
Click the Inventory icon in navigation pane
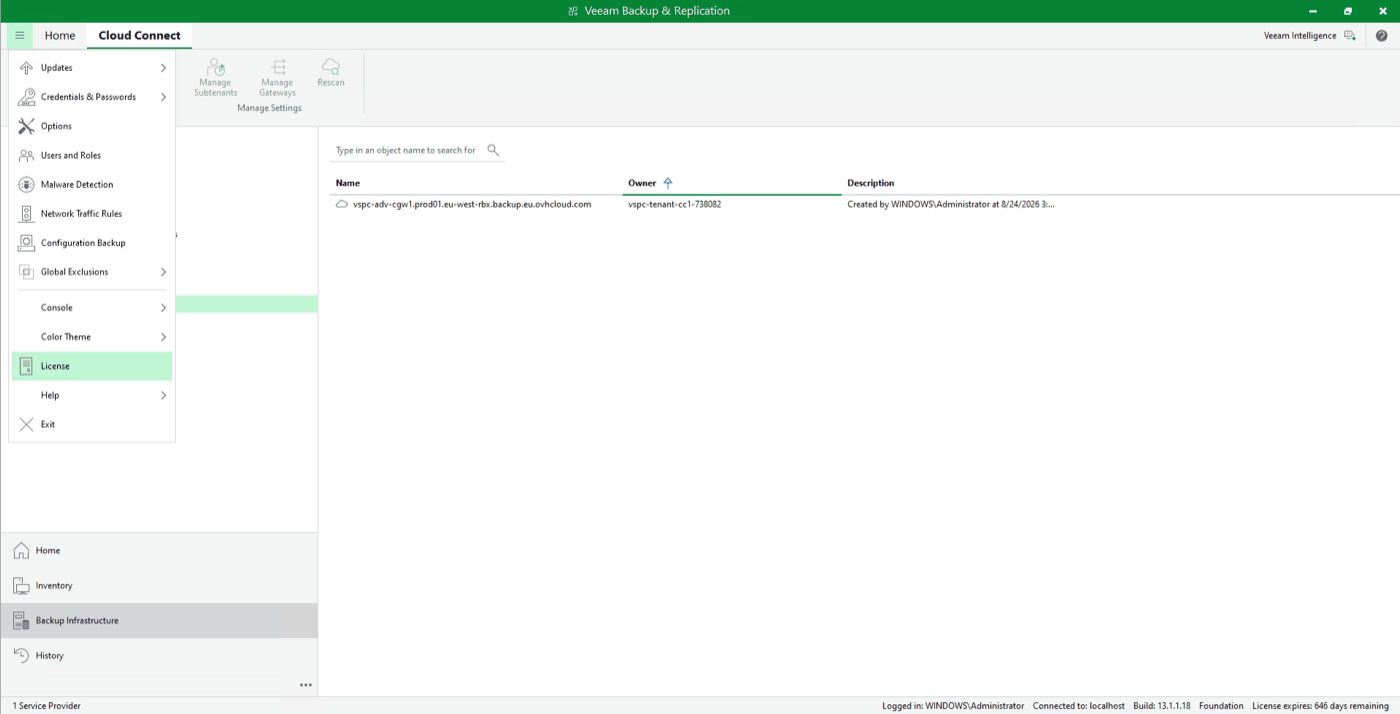[x=21, y=586]
